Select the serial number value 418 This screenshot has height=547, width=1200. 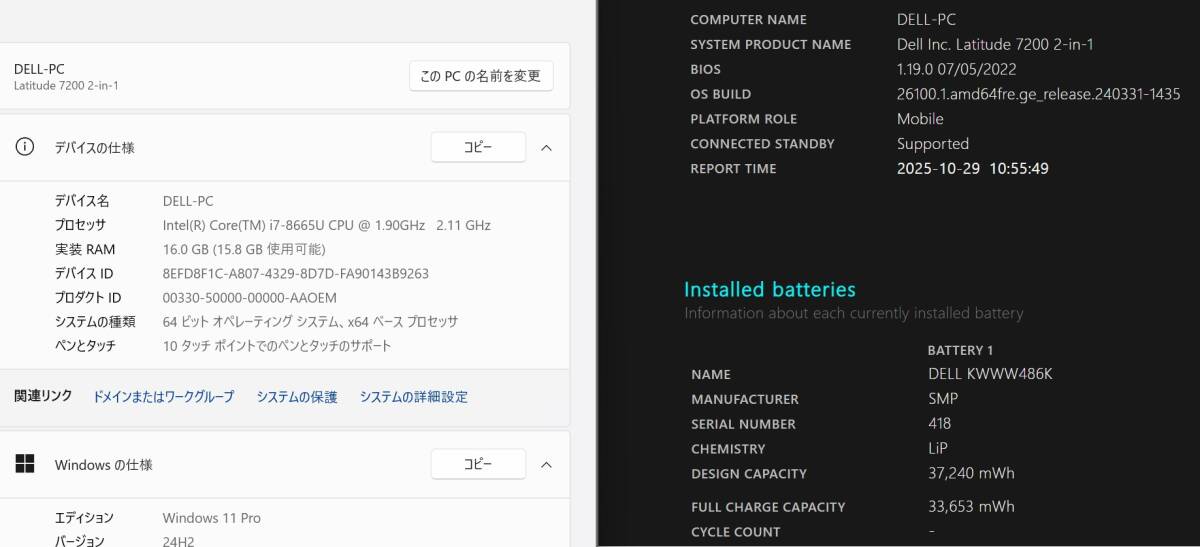[940, 424]
